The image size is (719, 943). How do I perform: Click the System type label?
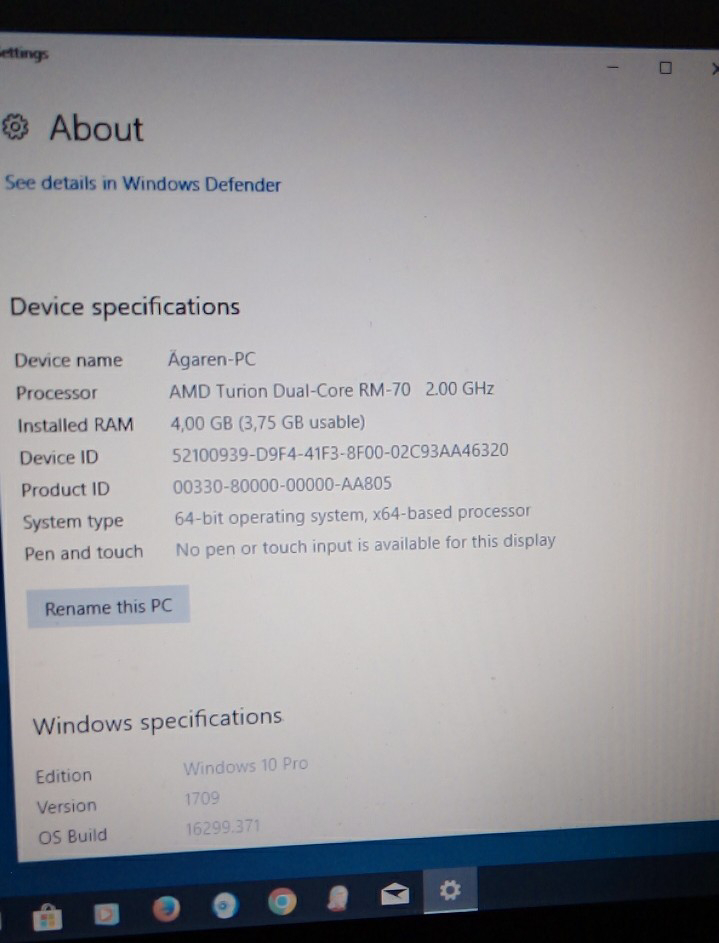(x=73, y=521)
